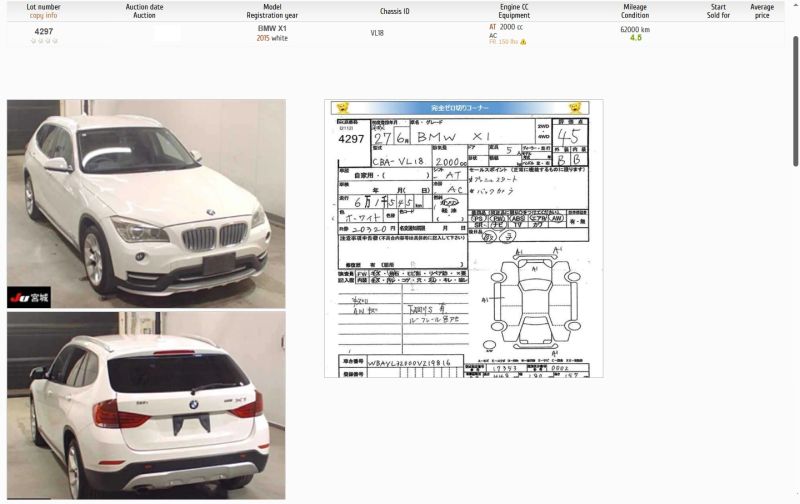The width and height of the screenshot is (800, 504).
Task: Click the green 4.5 condition grade
Action: tap(636, 38)
